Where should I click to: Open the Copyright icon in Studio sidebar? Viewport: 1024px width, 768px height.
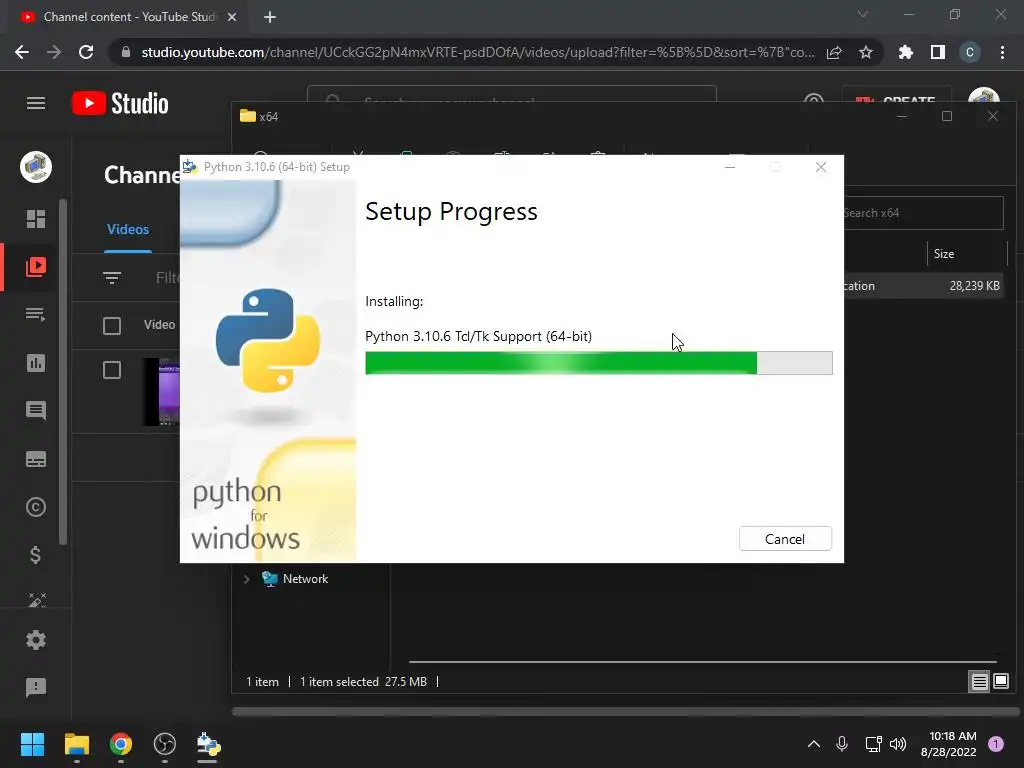click(36, 507)
